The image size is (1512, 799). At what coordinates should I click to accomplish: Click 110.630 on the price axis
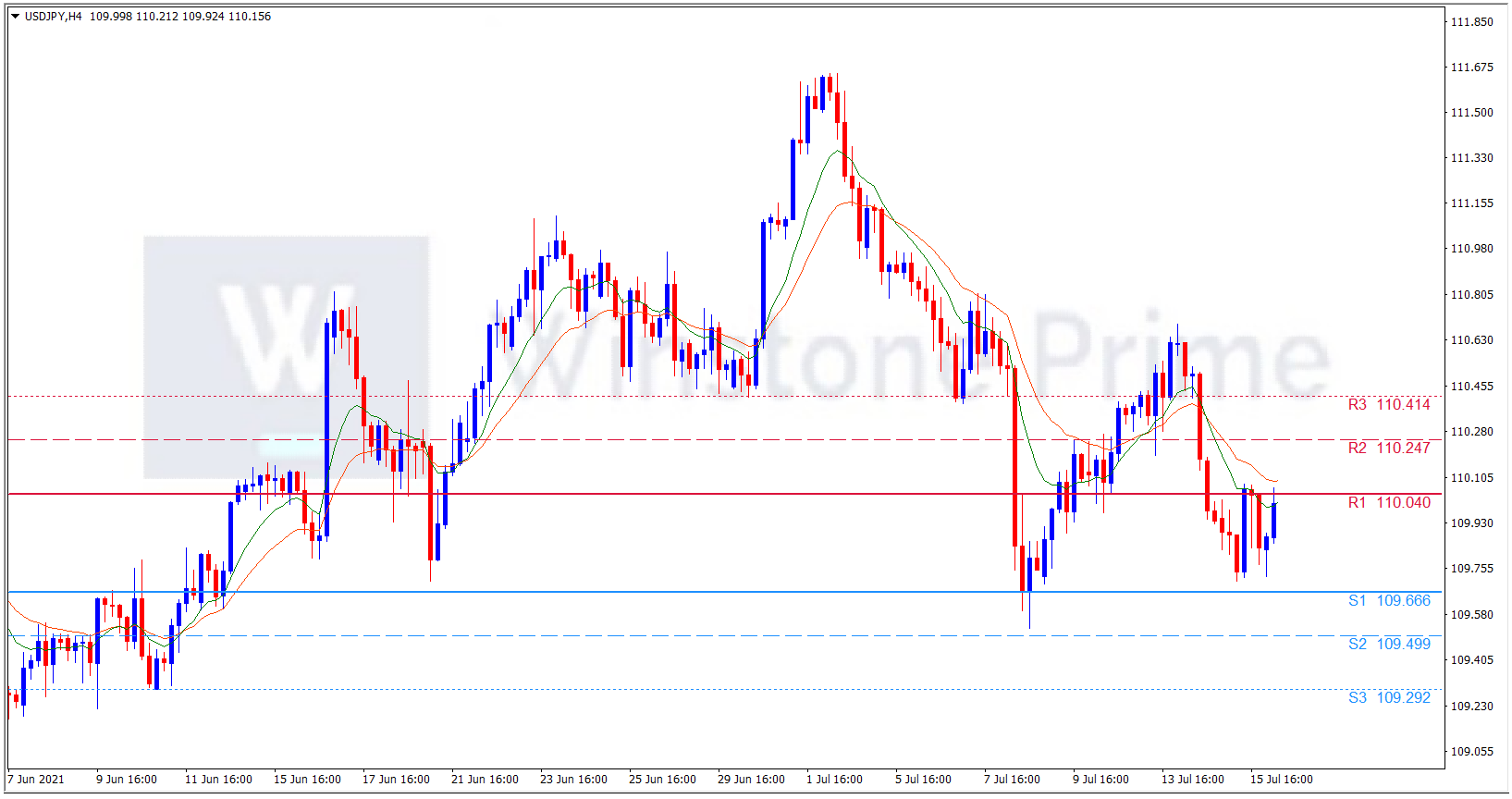1471,340
